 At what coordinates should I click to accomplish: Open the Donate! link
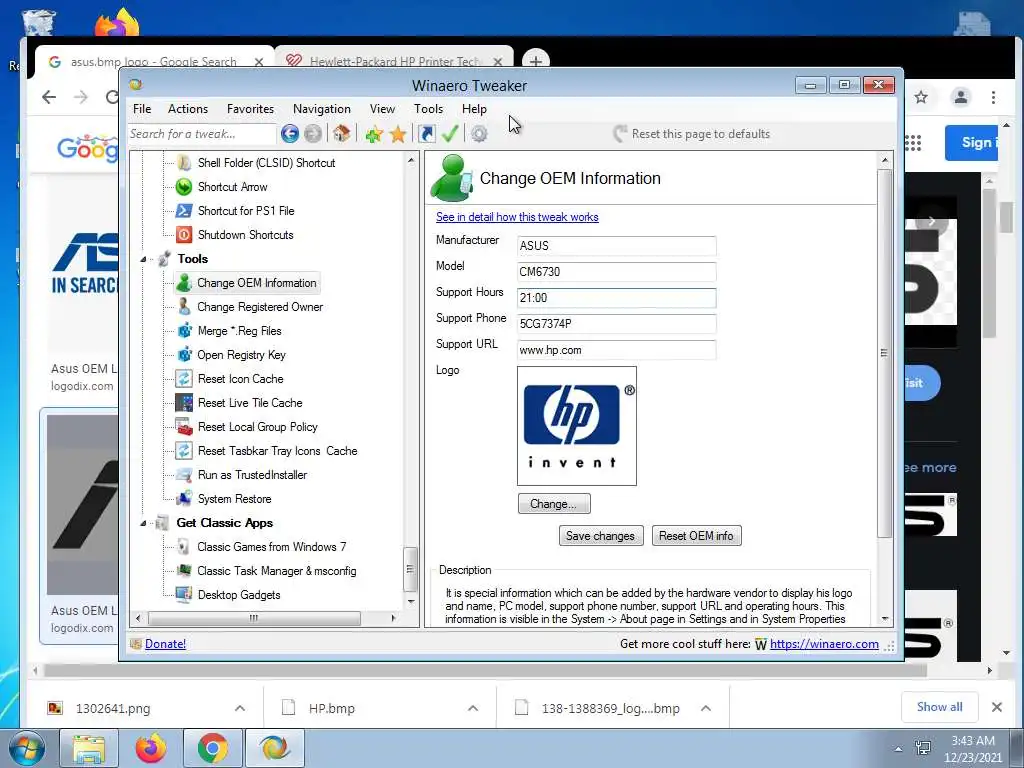[x=165, y=644]
